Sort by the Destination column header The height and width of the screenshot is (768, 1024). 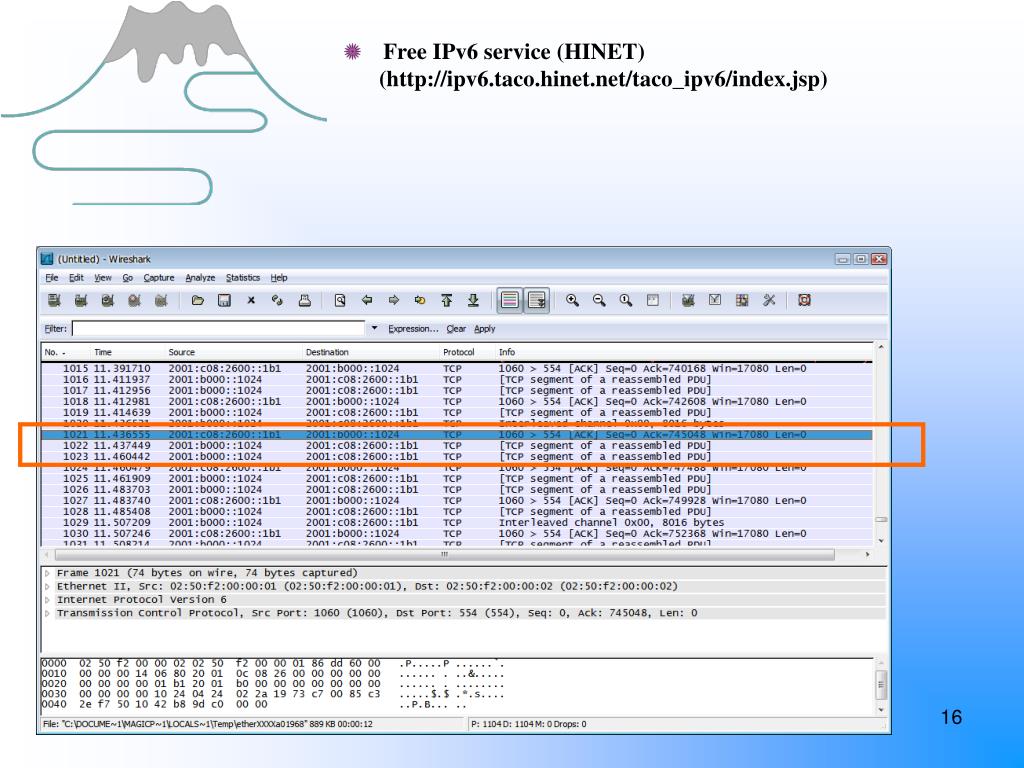(327, 352)
